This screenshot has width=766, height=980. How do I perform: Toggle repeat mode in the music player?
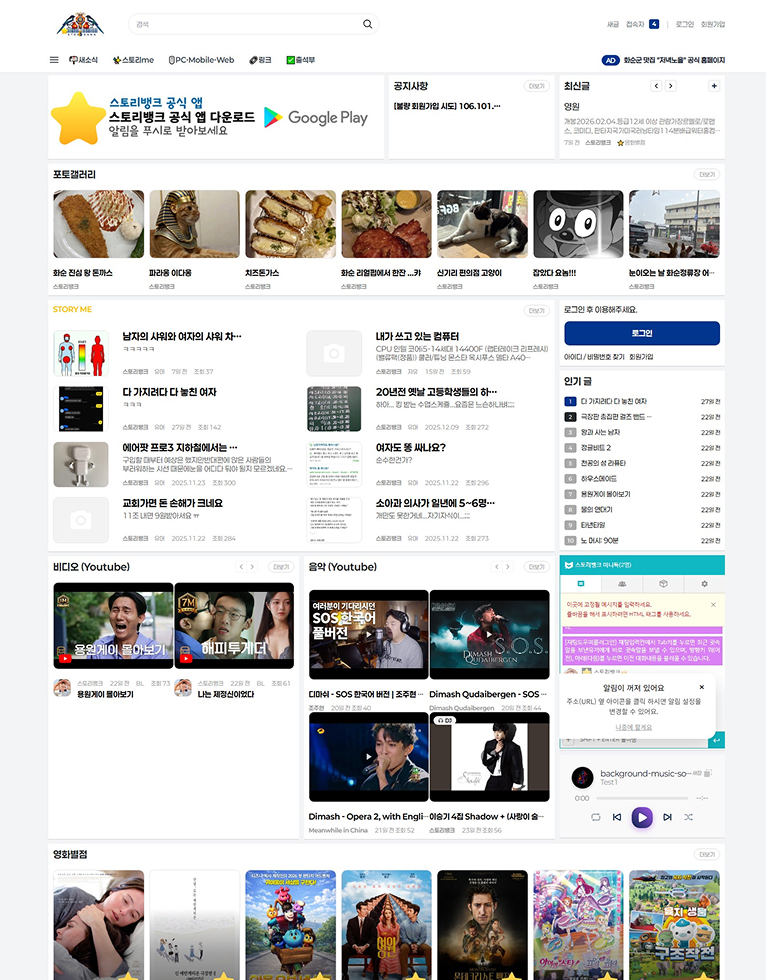coord(595,817)
